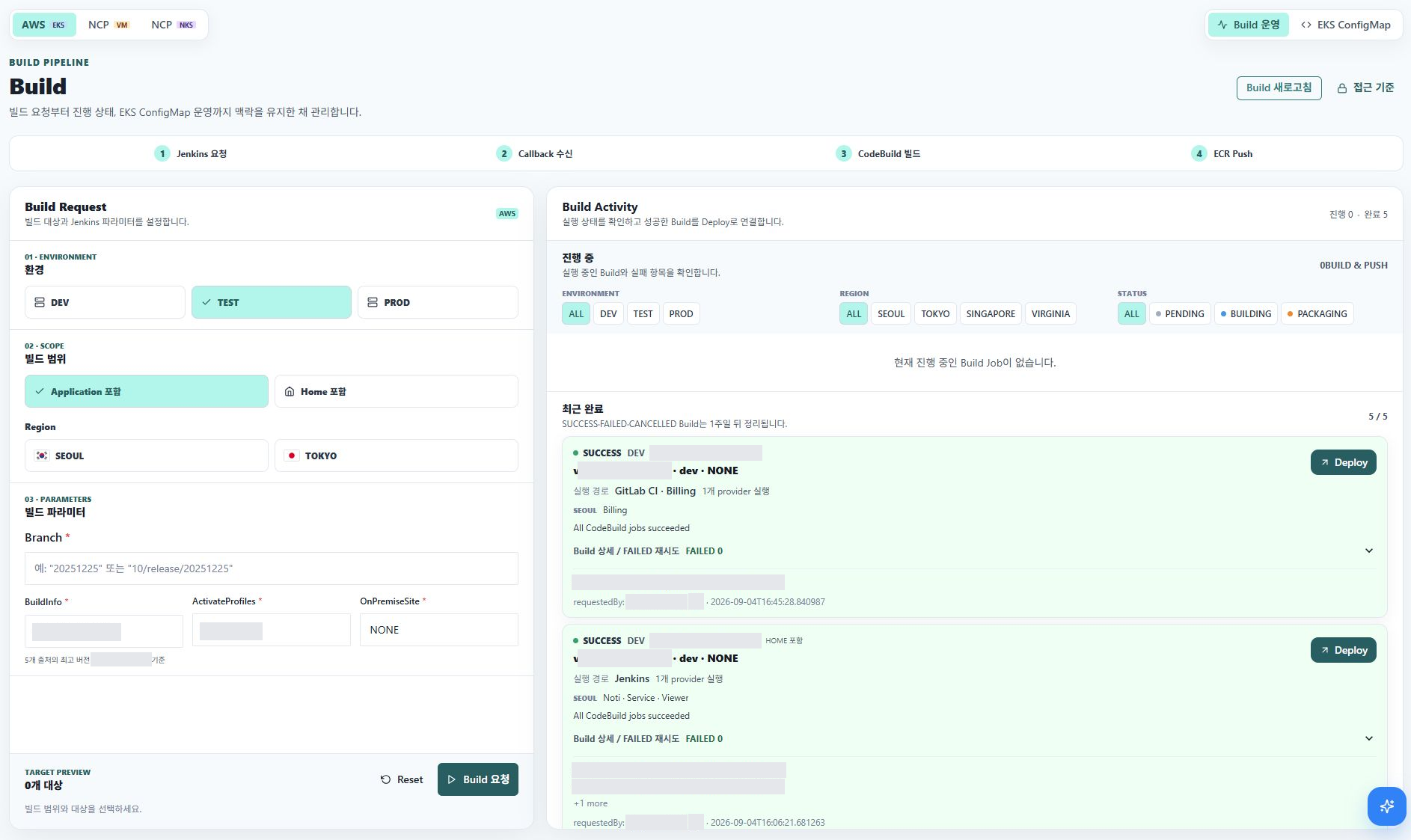This screenshot has width=1411, height=840.
Task: Click the OnPremiseSite field showing NONE
Action: [439, 630]
